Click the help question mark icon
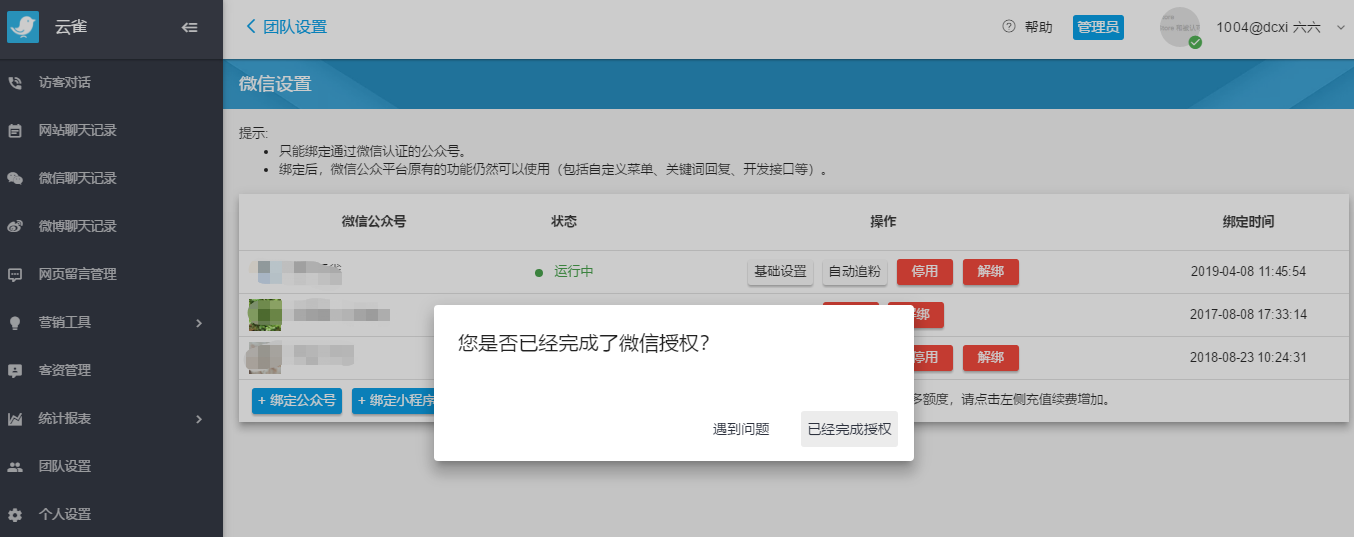This screenshot has height=537, width=1354. 1009,27
